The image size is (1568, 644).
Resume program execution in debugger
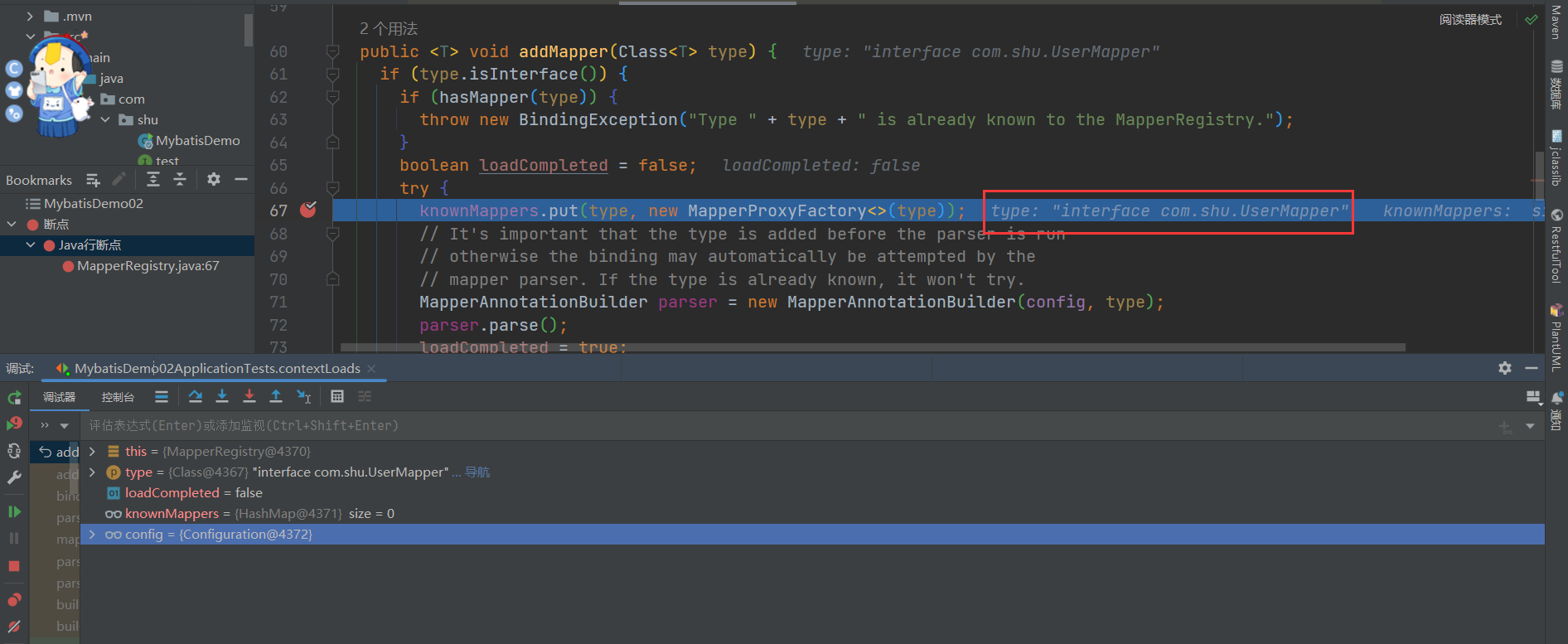coord(14,512)
